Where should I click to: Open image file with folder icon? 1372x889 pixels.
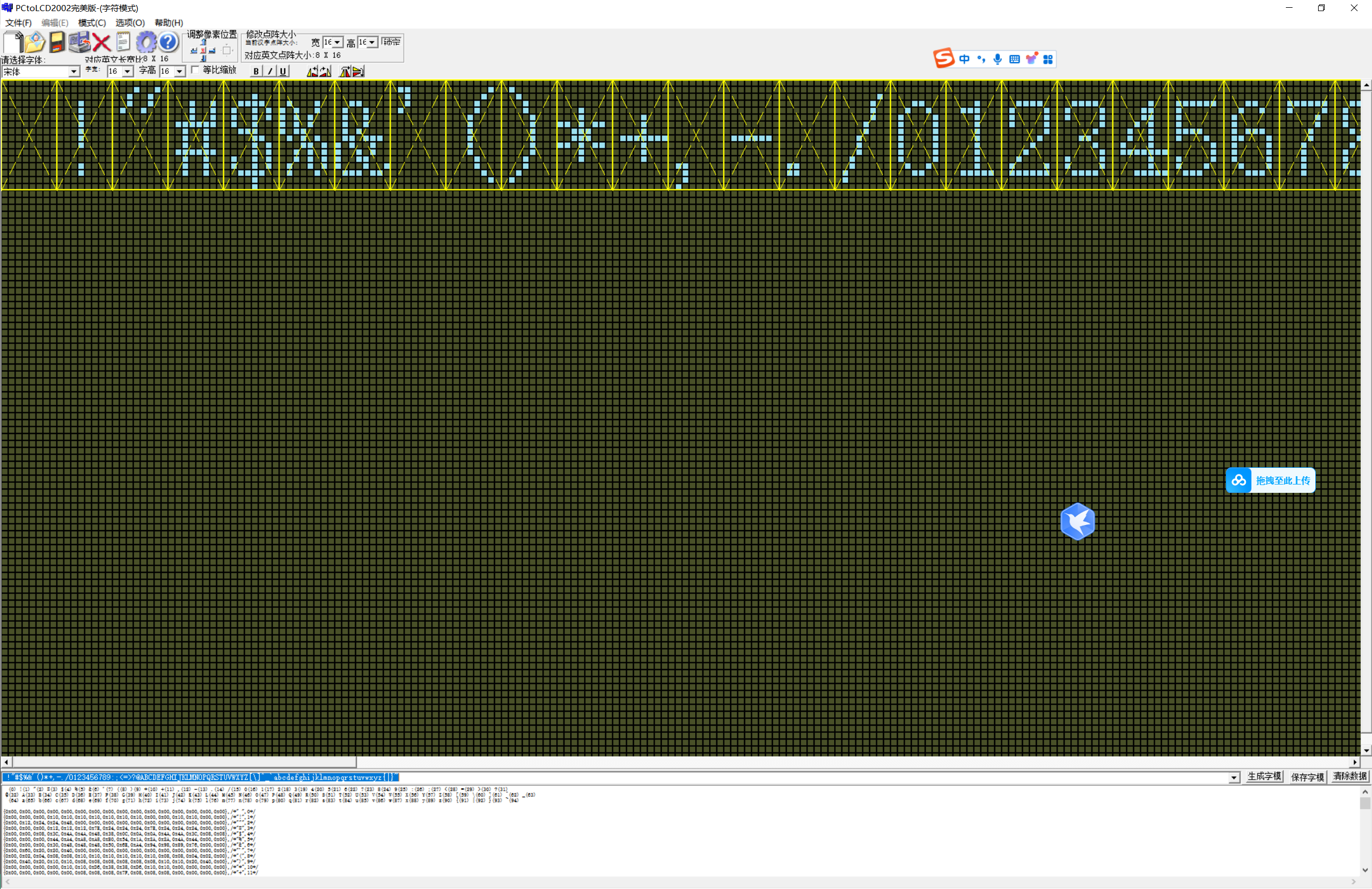(x=34, y=42)
